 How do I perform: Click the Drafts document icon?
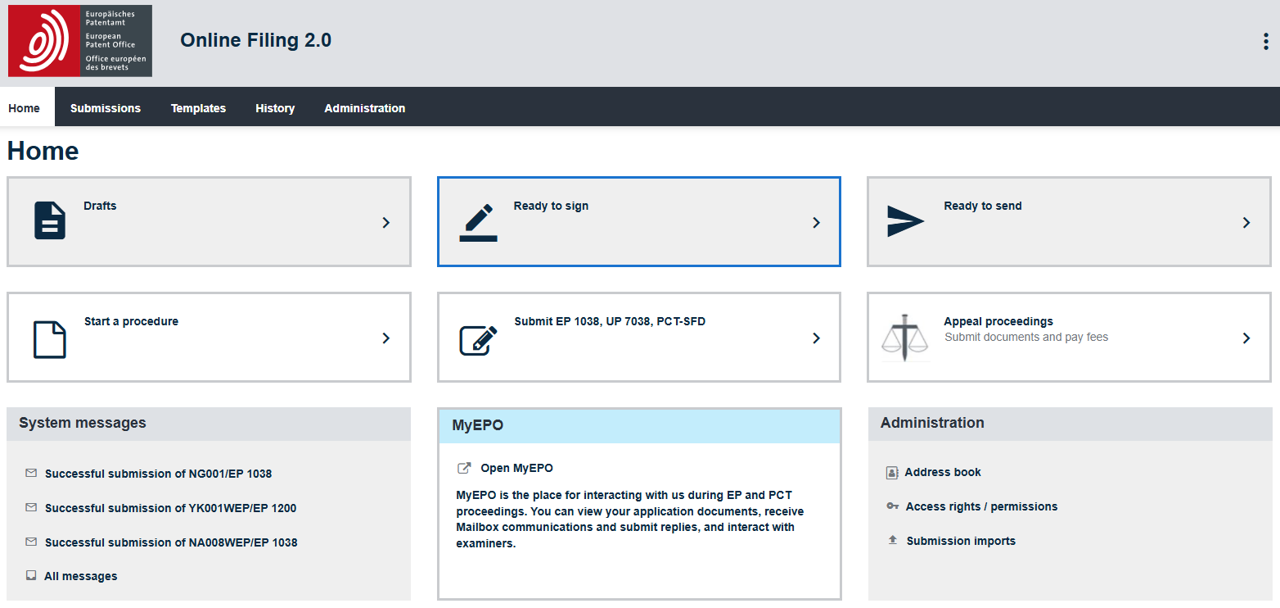(50, 221)
